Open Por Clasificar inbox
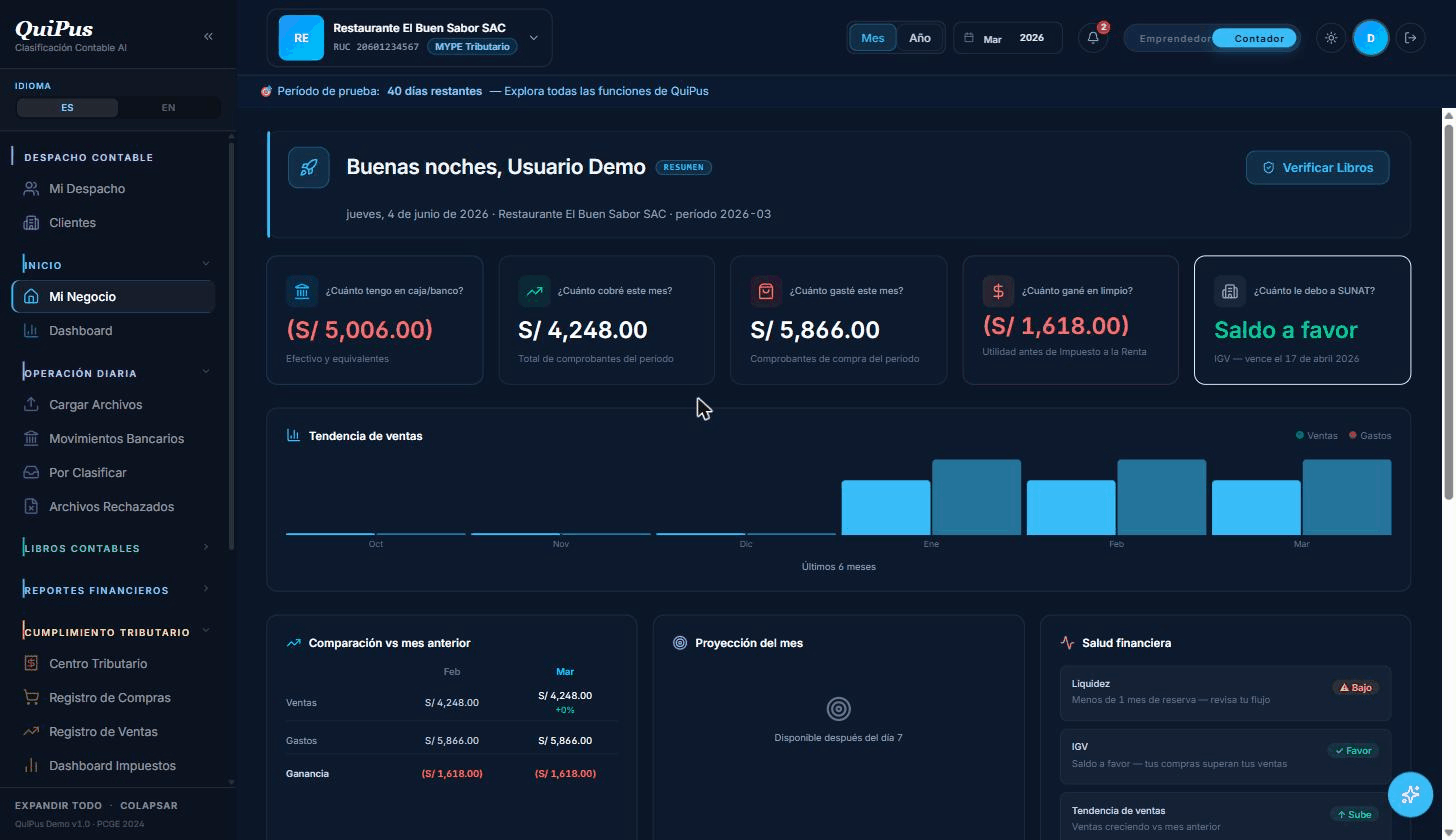1456x840 pixels. click(x=113, y=473)
